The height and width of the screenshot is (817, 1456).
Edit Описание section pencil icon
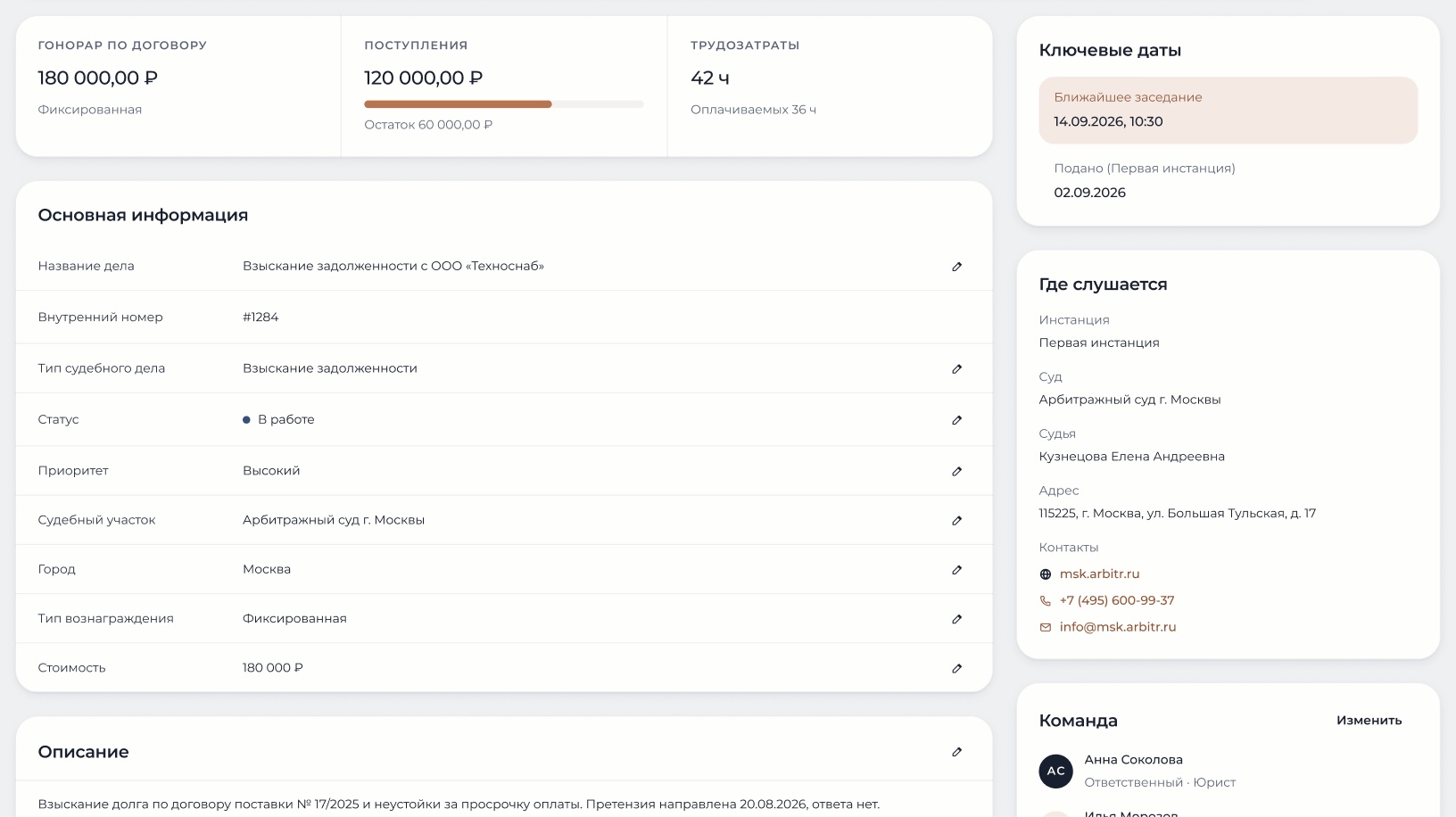(956, 752)
